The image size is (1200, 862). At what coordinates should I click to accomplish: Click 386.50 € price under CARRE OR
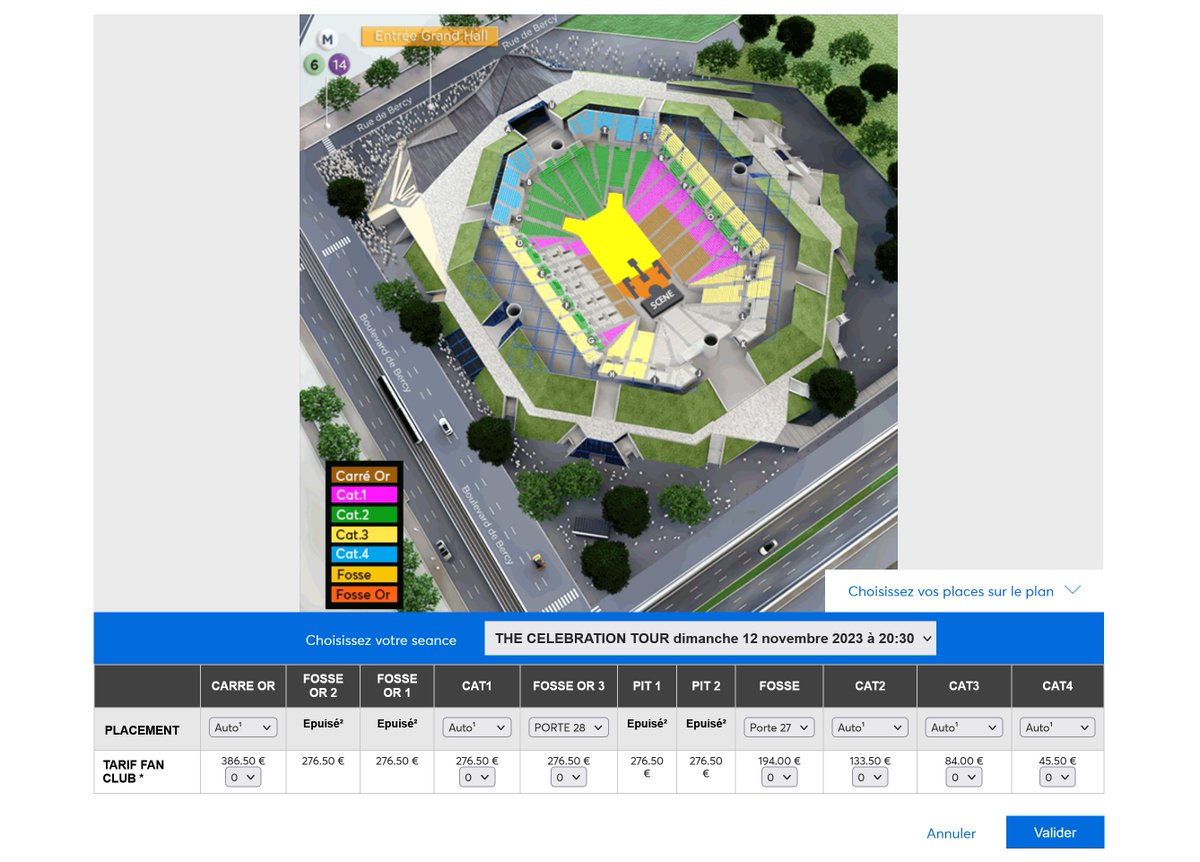243,761
